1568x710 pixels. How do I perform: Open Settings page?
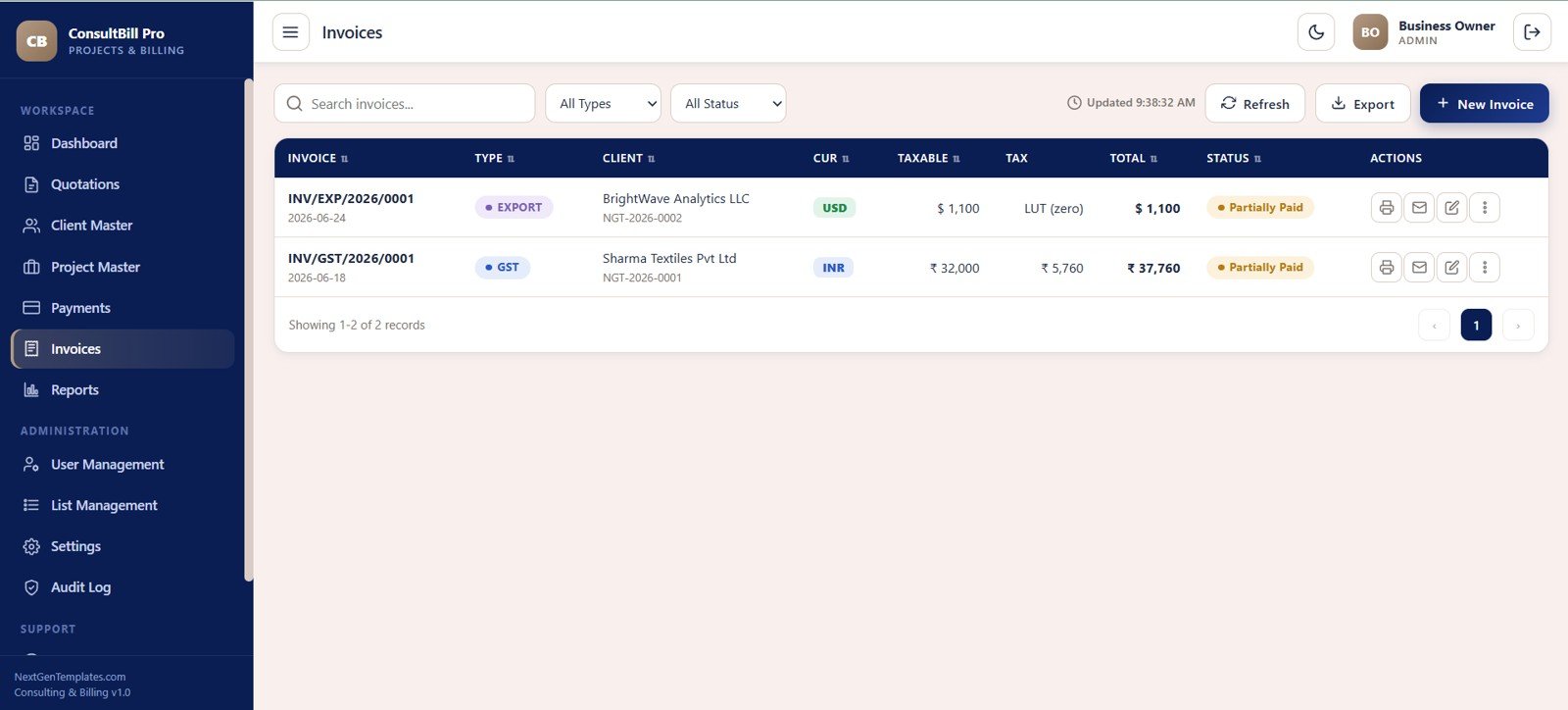point(122,547)
